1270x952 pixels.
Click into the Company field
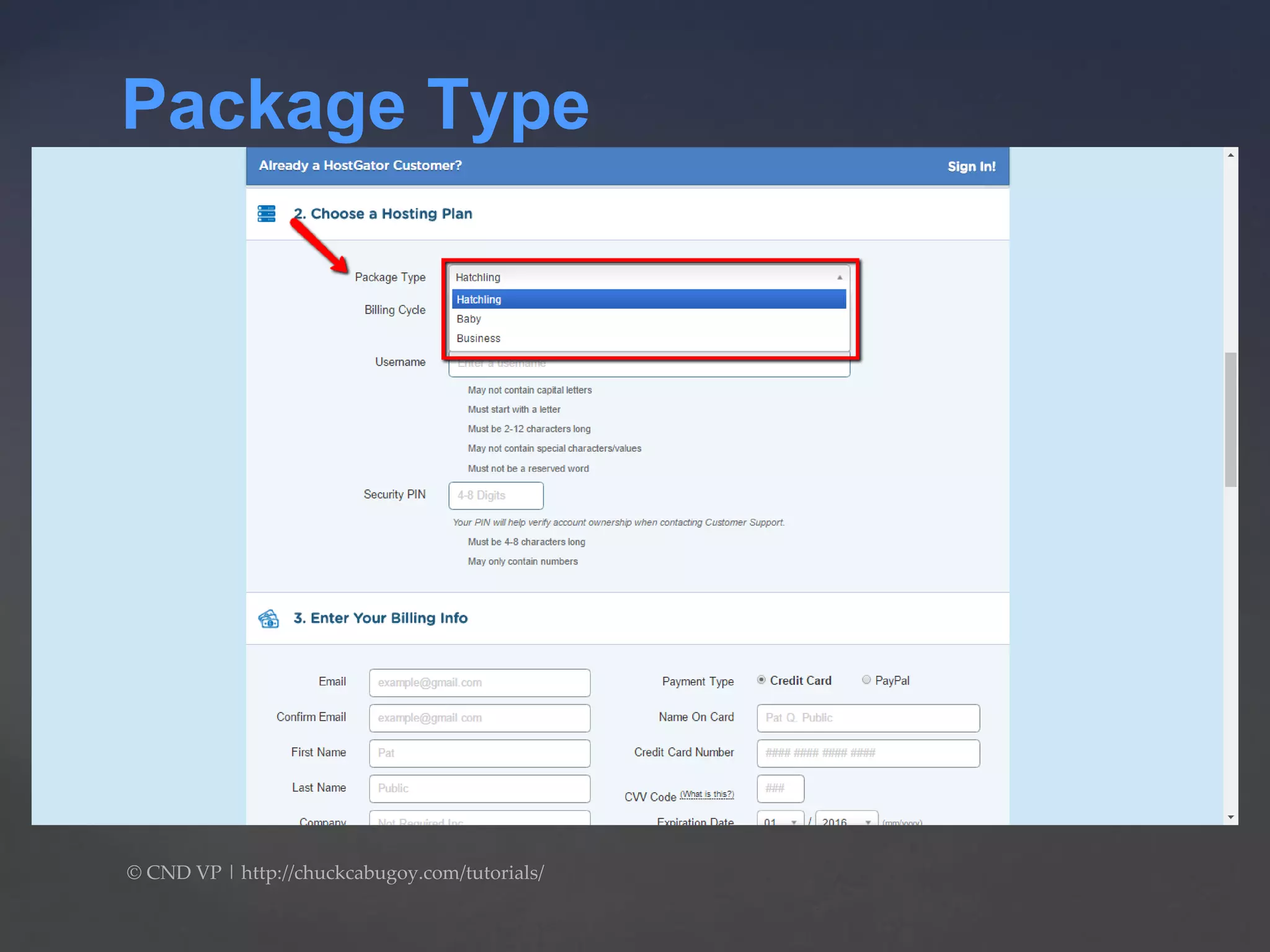(x=479, y=818)
